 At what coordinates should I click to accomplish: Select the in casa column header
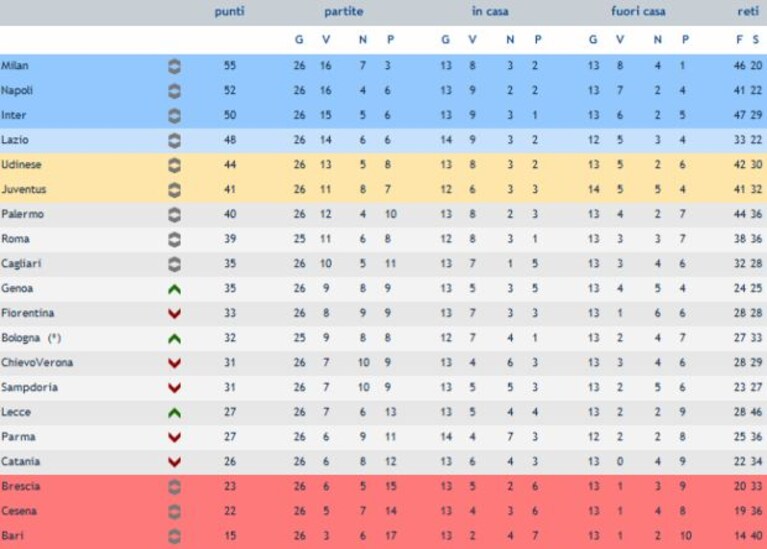[490, 12]
